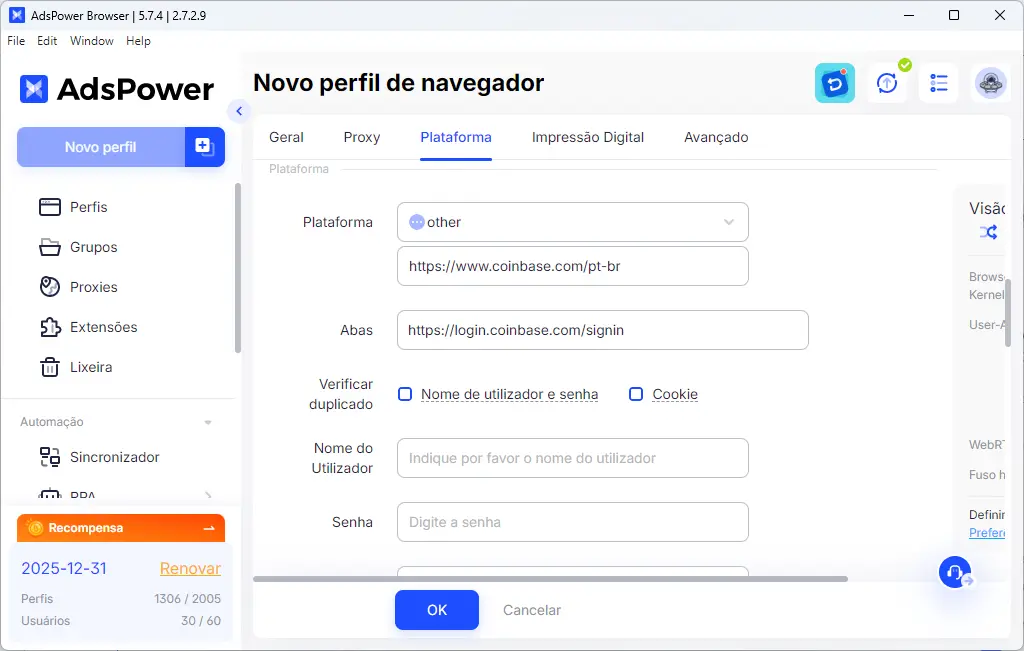Open the Plataforma dropdown showing other
The image size is (1024, 651).
(x=573, y=222)
